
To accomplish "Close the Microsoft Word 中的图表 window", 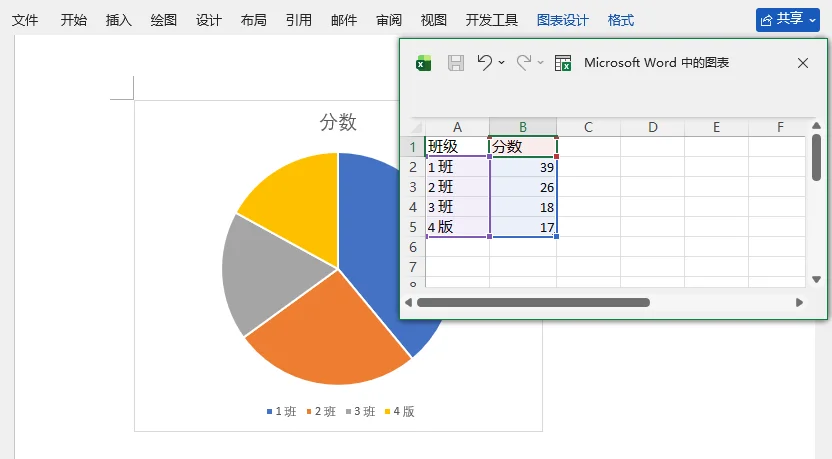I will pos(803,63).
